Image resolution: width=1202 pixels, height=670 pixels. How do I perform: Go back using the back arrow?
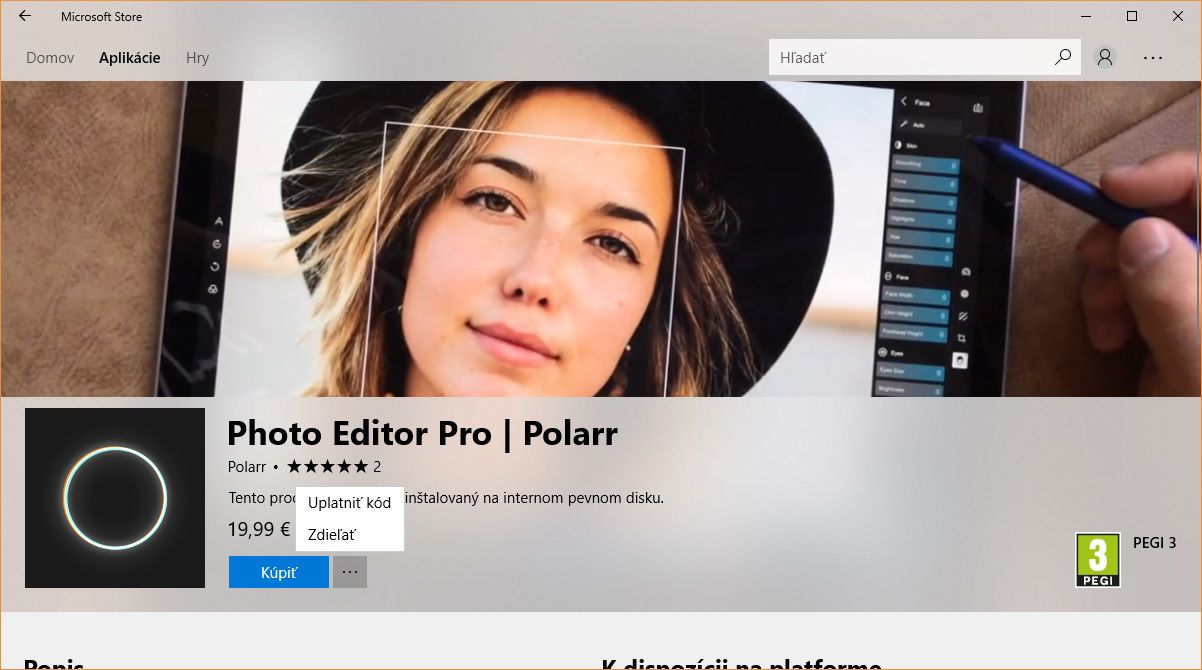[25, 16]
